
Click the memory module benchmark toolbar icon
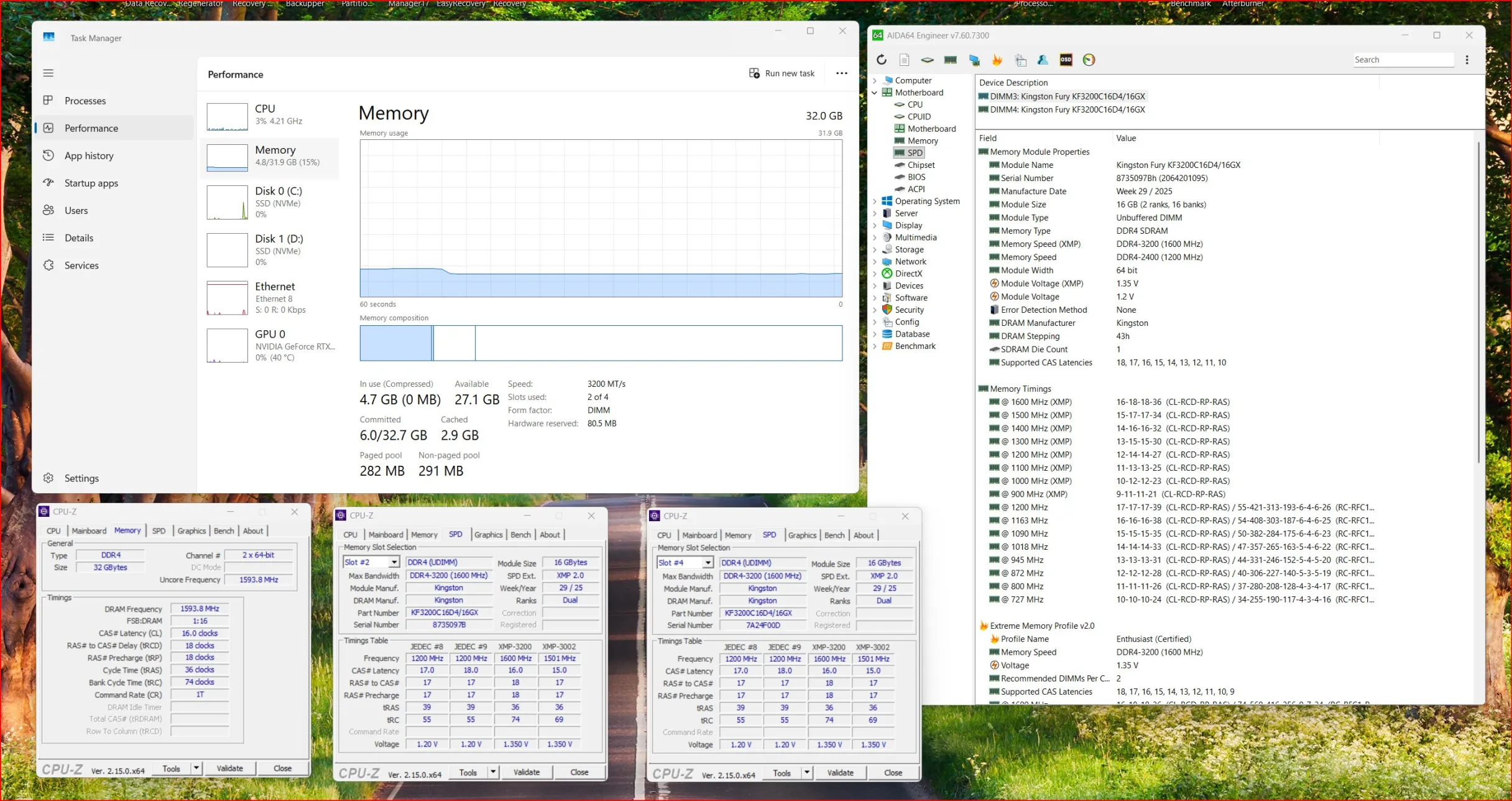click(x=950, y=60)
